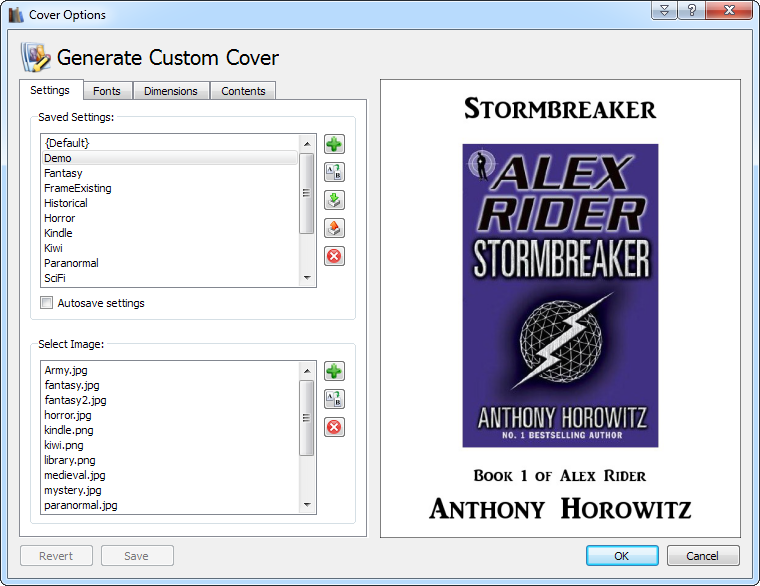Select the Demo saved setting
This screenshot has width=760, height=586.
point(170,158)
